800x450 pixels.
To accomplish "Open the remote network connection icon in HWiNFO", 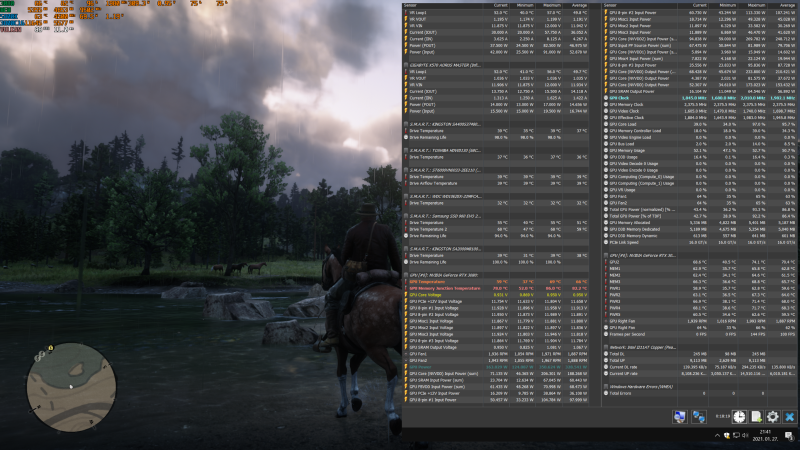I will [698, 417].
